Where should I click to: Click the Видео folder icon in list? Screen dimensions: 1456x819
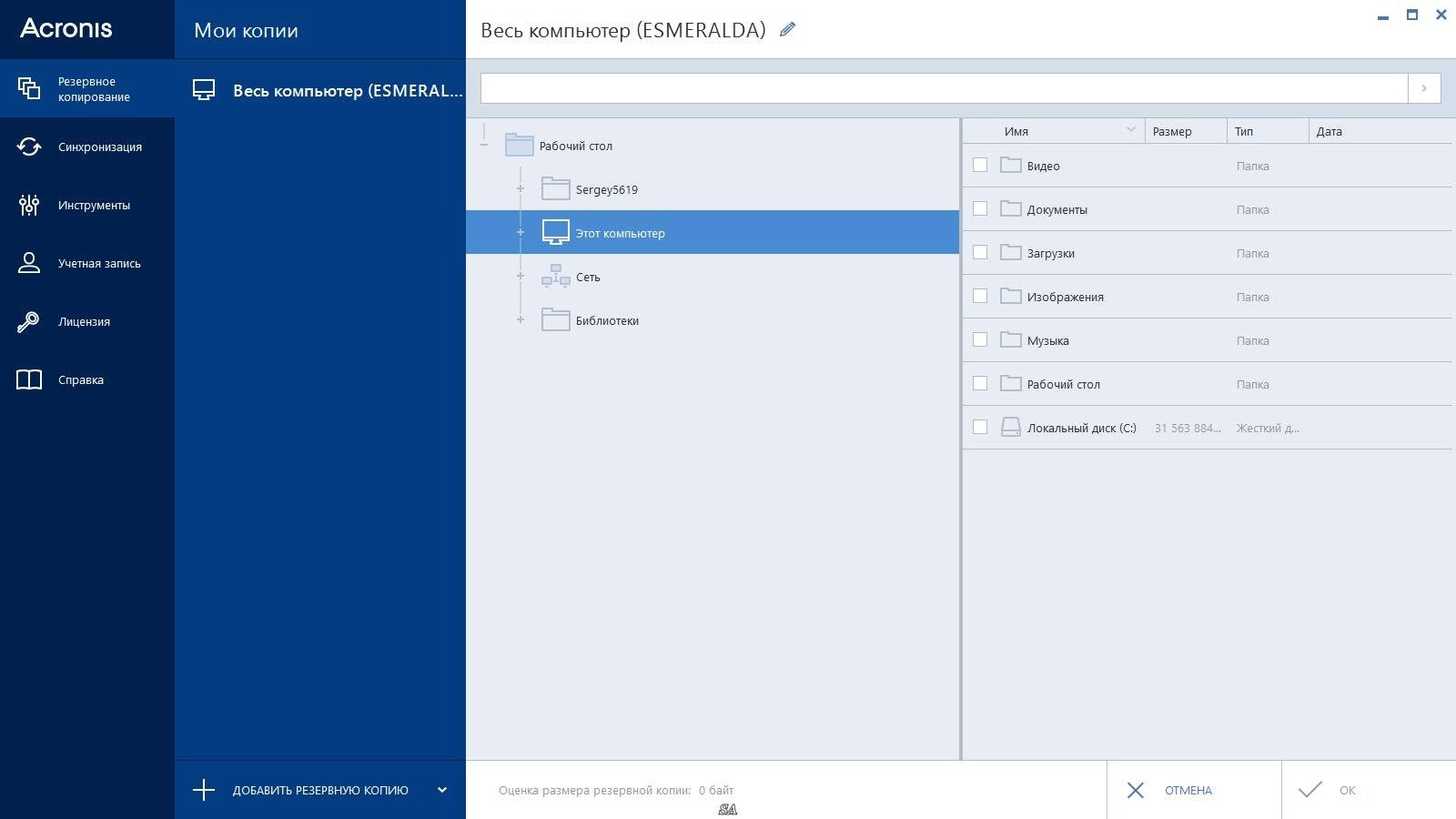(x=1011, y=165)
